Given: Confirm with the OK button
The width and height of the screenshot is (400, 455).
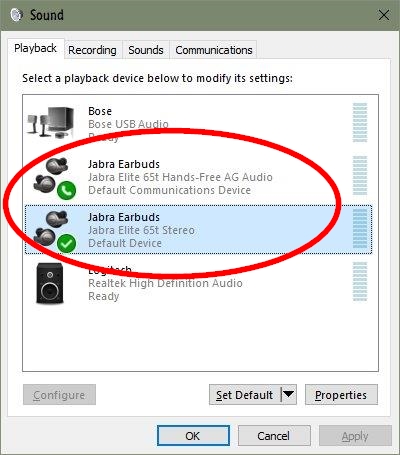Looking at the screenshot, I should 193,436.
